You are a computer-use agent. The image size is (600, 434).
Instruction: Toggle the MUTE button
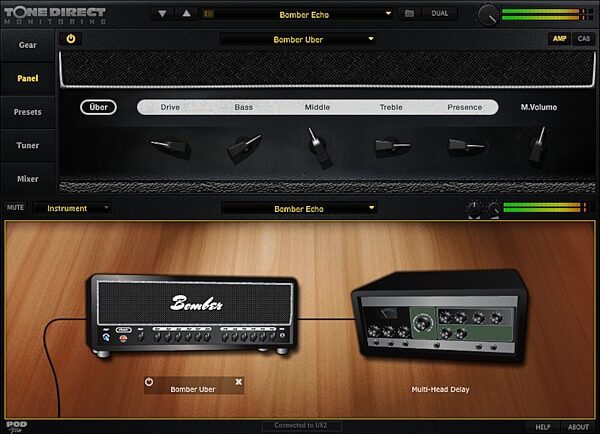coord(15,207)
